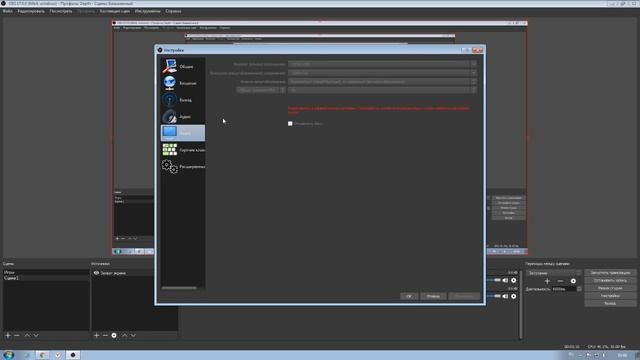Click the transition duration stepper arrows
This screenshot has width=640, height=360.
coord(579,289)
